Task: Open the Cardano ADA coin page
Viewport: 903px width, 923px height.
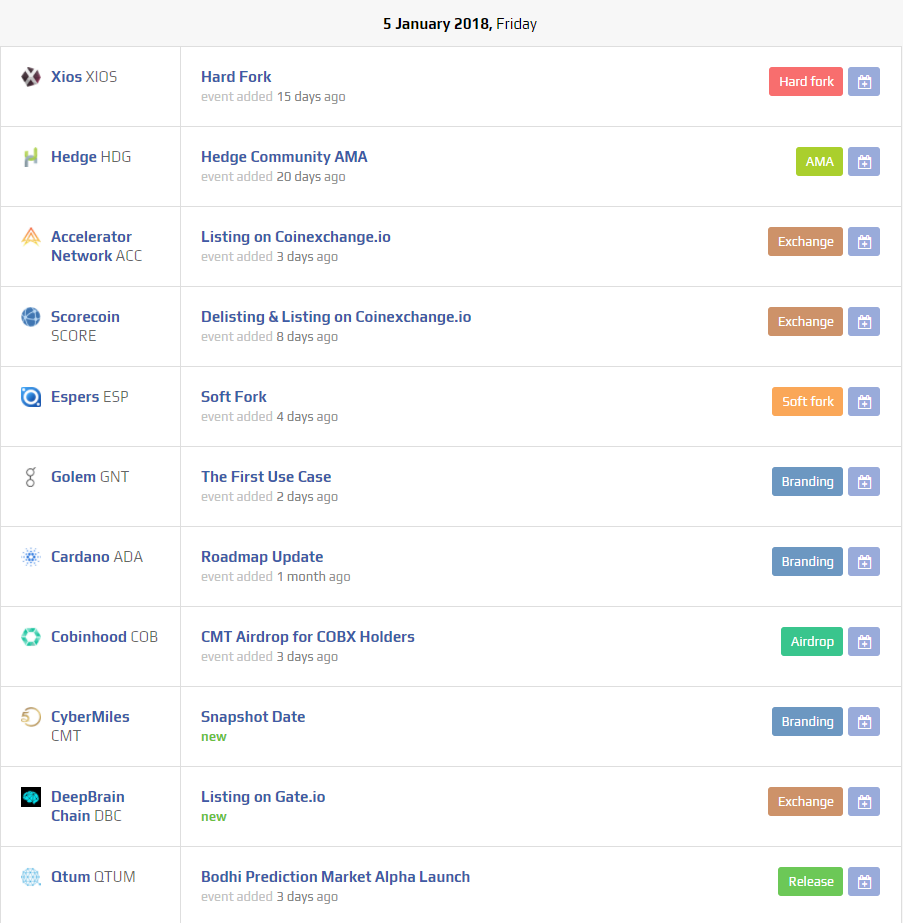Action: pos(97,557)
